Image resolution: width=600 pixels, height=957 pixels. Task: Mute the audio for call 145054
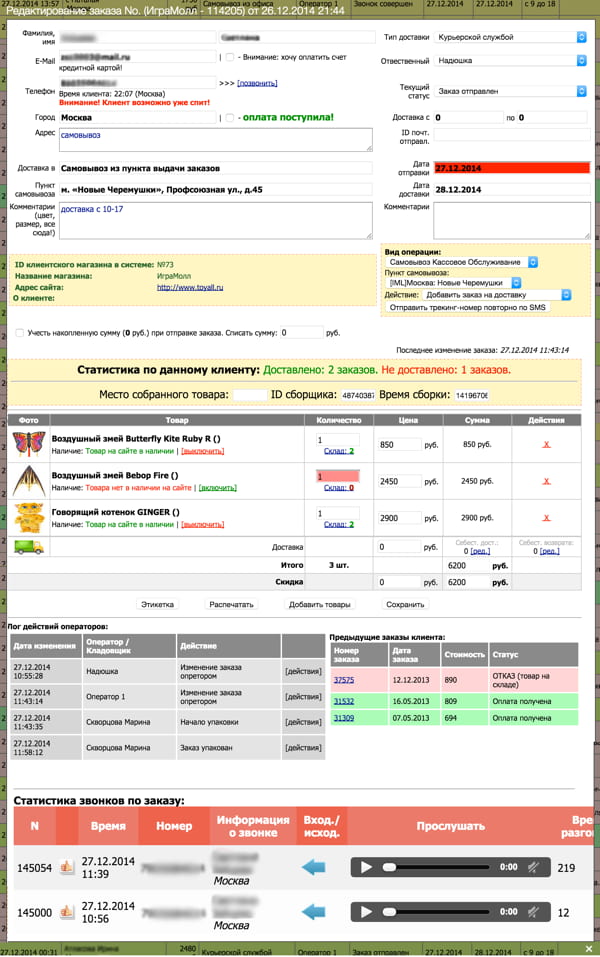click(x=533, y=867)
